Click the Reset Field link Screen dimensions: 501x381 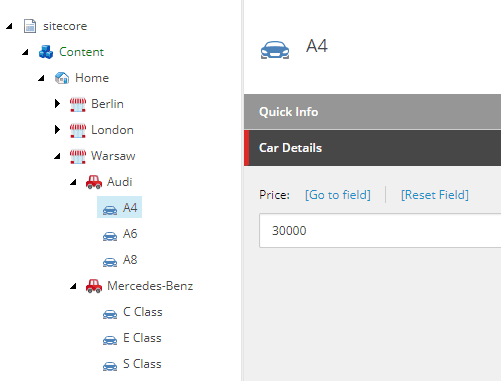tap(435, 195)
